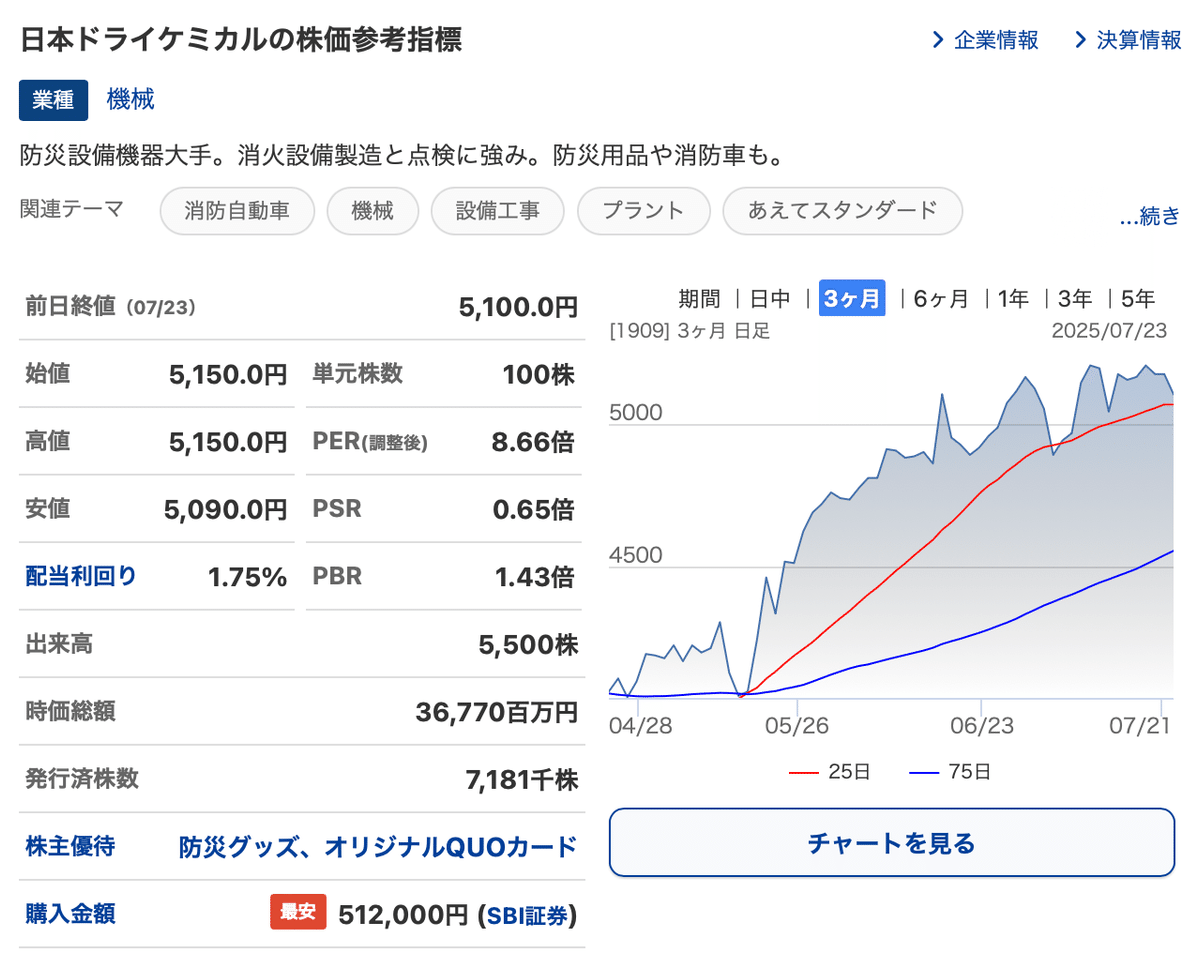Select the 機械 theme tag pill
The width and height of the screenshot is (1200, 968).
pyautogui.click(x=372, y=210)
